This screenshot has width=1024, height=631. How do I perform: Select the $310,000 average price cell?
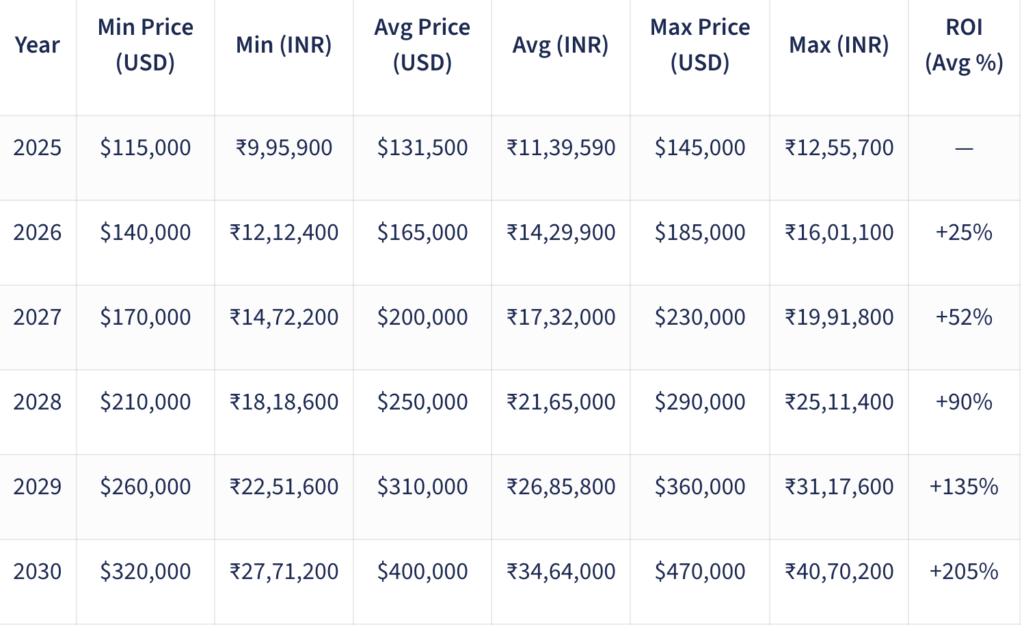(x=422, y=487)
